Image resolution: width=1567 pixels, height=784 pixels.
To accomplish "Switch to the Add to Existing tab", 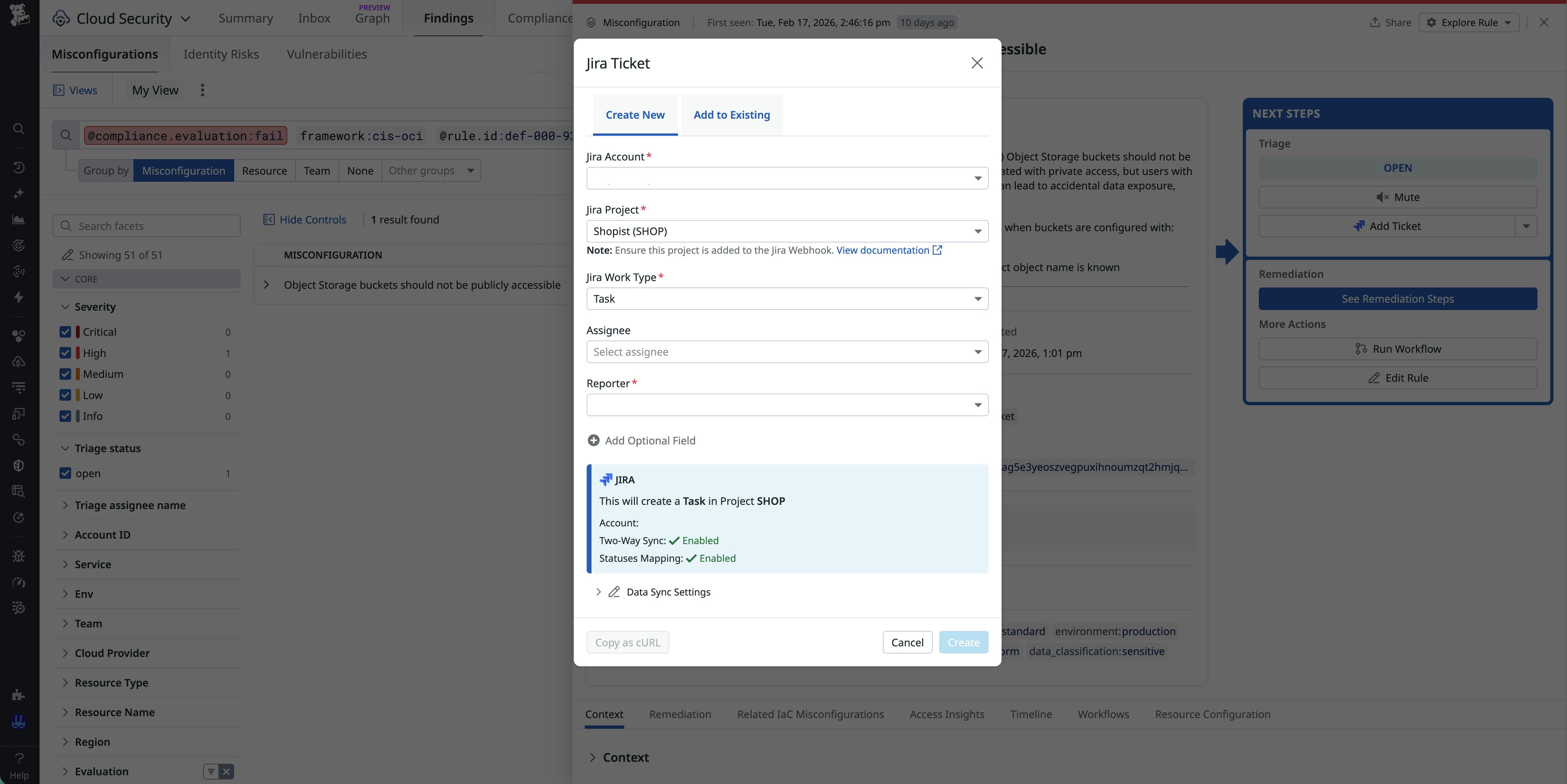I will click(x=731, y=114).
